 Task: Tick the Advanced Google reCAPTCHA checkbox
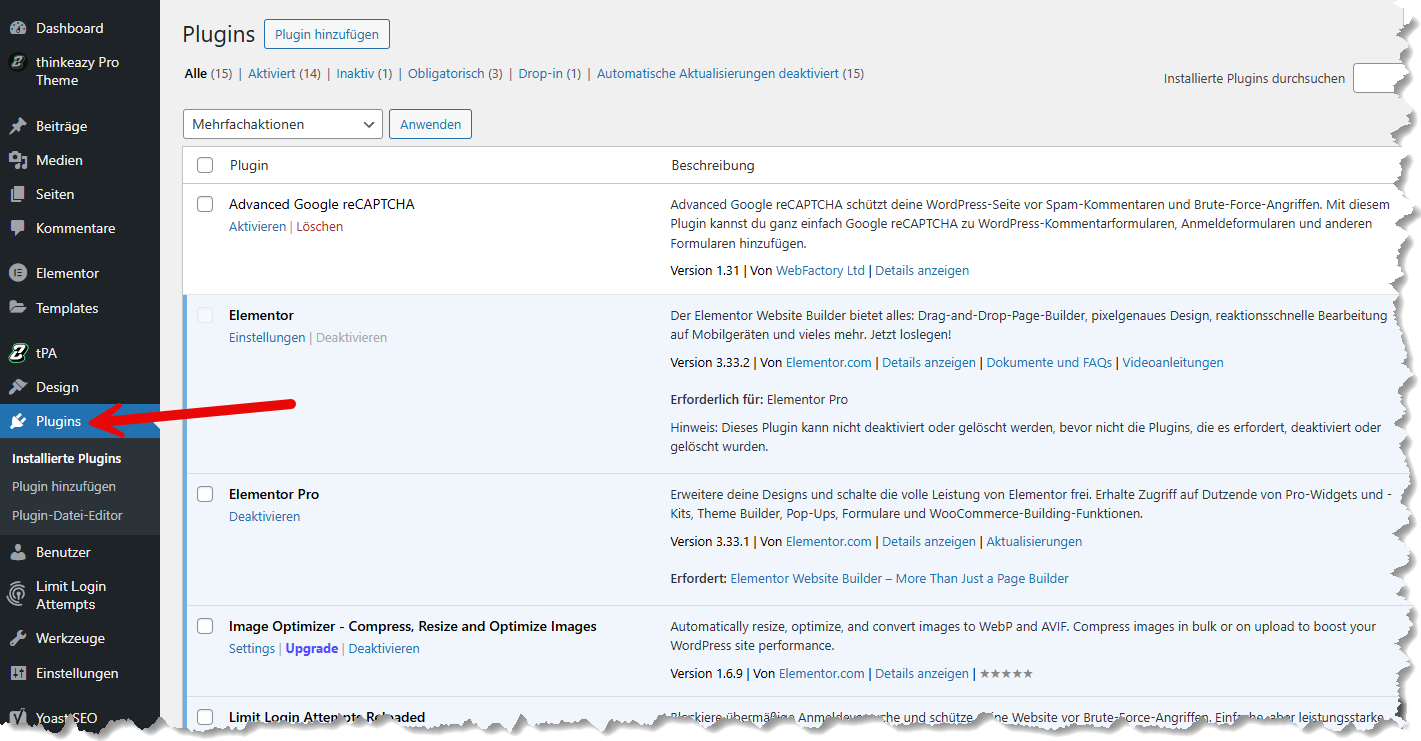[205, 203]
